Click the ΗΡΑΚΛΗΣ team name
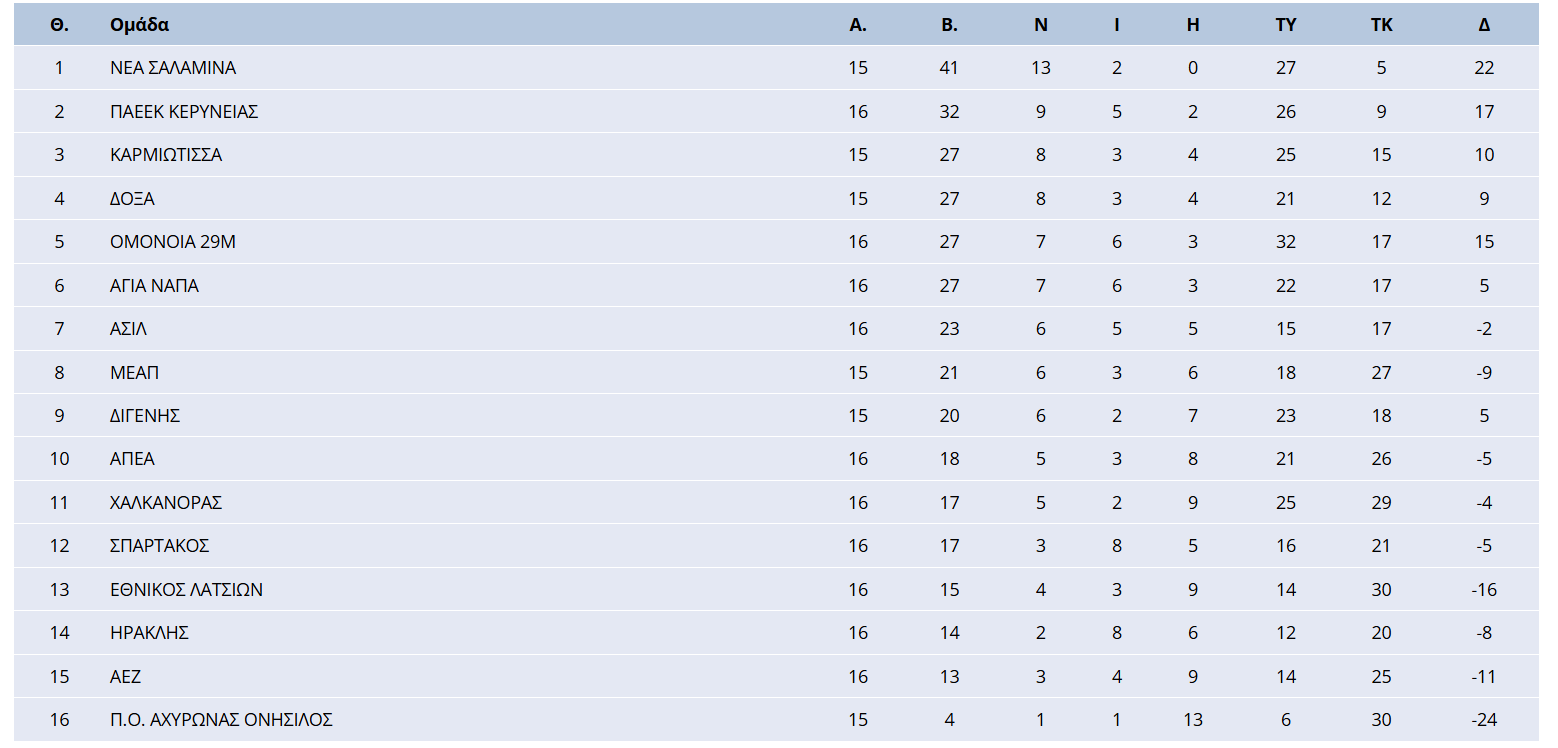The image size is (1558, 748). [149, 633]
